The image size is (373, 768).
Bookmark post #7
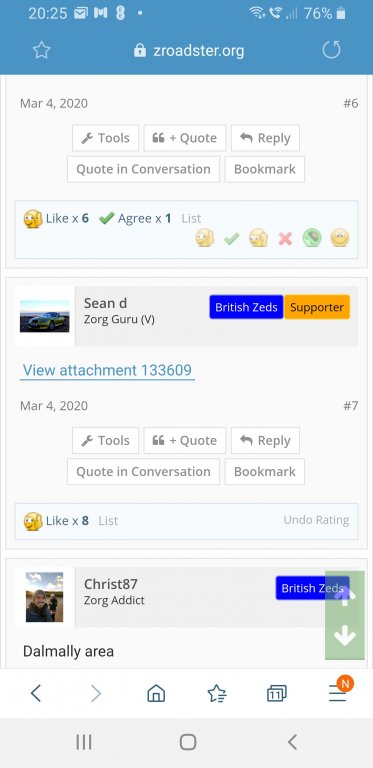coord(265,472)
